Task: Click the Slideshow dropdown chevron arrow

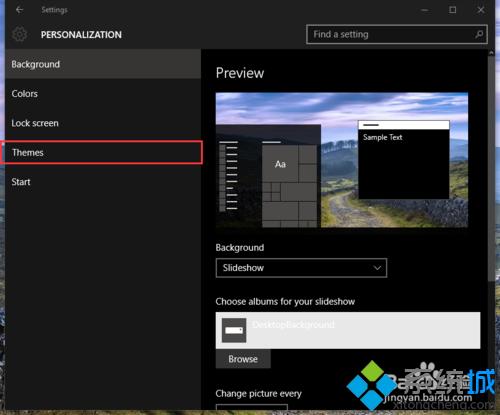Action: (x=377, y=268)
